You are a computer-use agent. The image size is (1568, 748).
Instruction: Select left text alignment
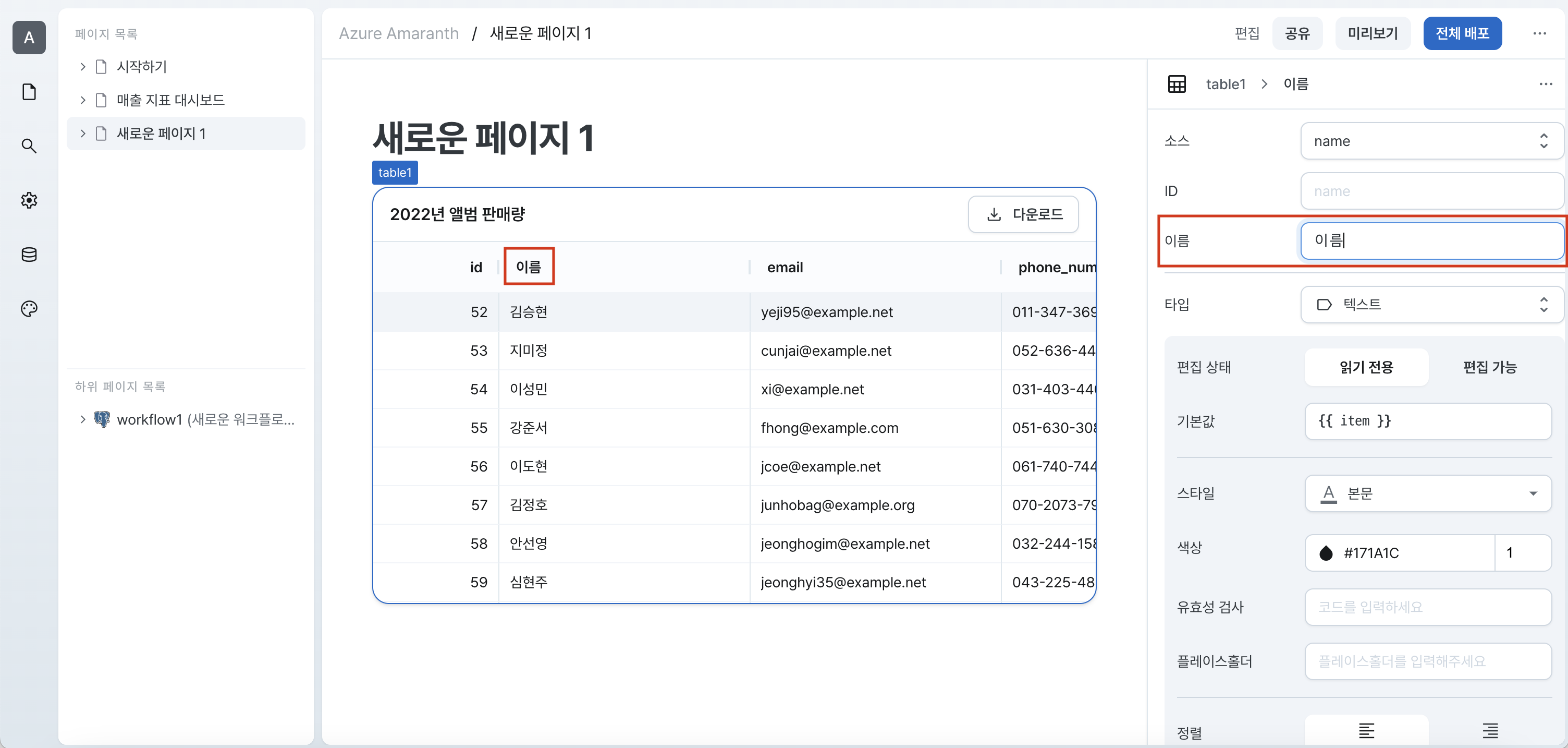click(x=1366, y=730)
